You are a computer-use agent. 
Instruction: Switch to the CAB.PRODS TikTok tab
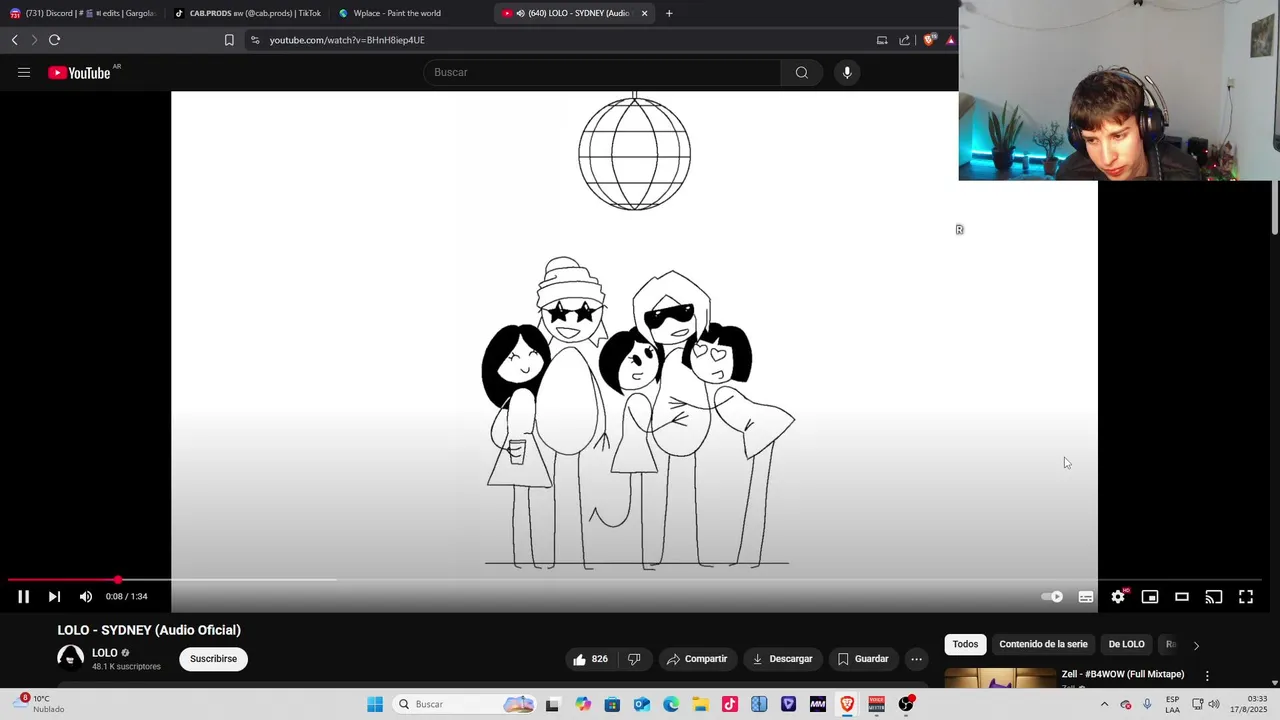(x=246, y=13)
